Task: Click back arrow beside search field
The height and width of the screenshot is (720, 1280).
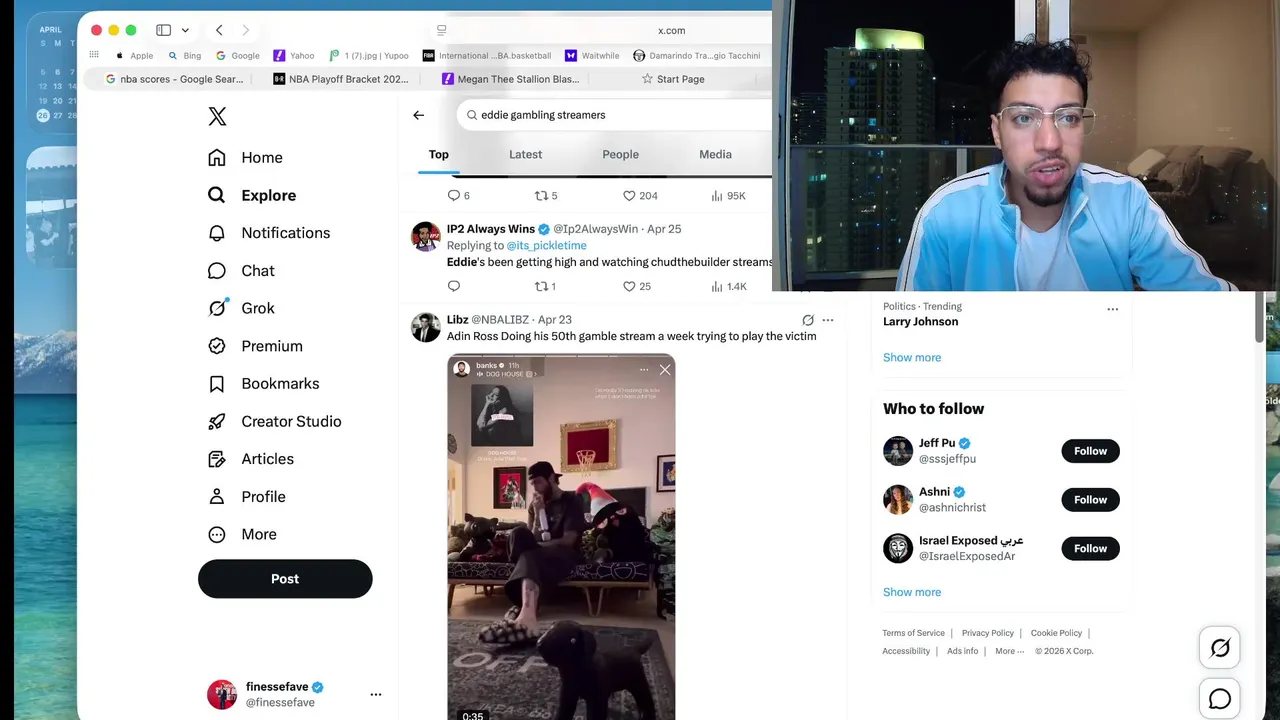Action: coord(419,115)
